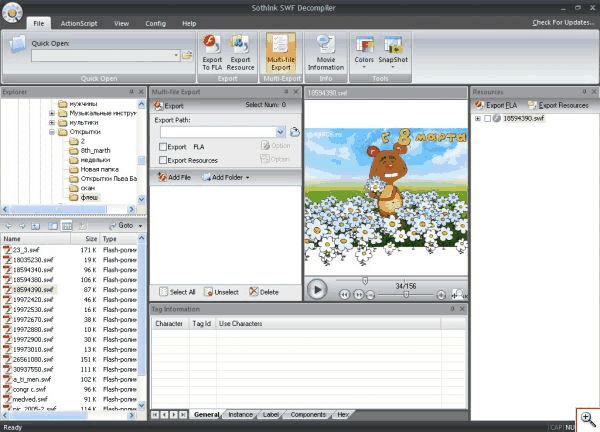Screen dimensions: 600x432
Task: Expand the Музыкальные инструменты folder
Action: tap(52, 113)
